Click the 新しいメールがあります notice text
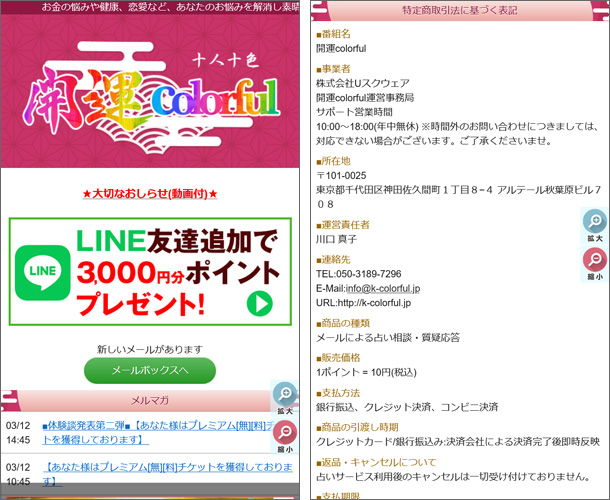Viewport: 610px width, 500px height. tap(150, 349)
